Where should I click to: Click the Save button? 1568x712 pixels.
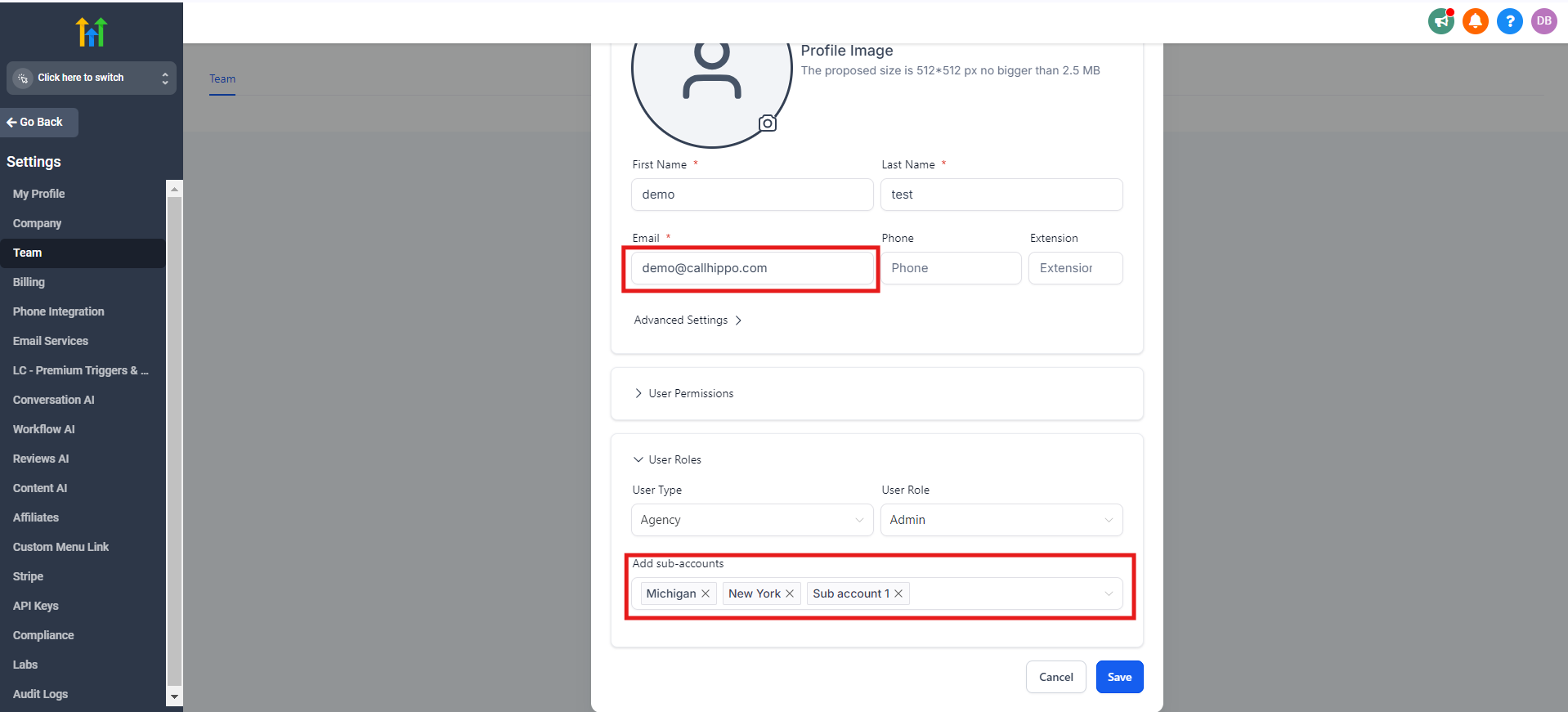(x=1120, y=677)
